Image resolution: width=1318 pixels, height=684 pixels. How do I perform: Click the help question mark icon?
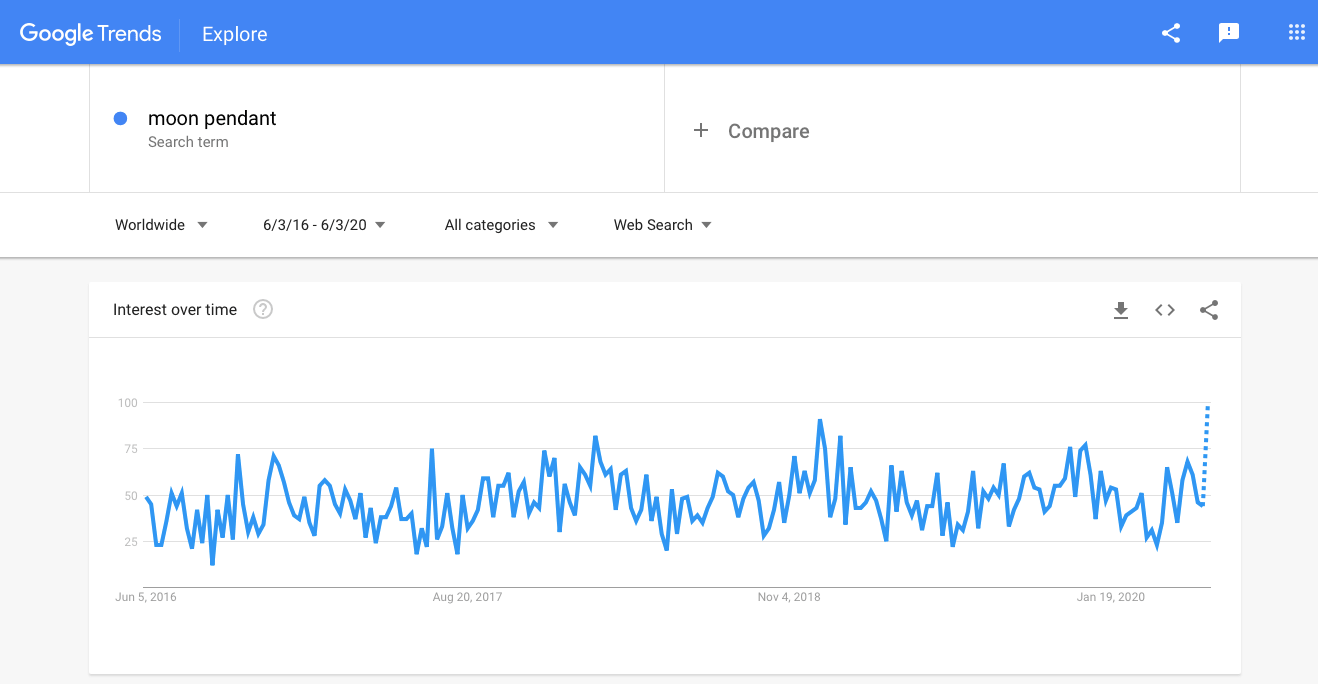[x=263, y=310]
